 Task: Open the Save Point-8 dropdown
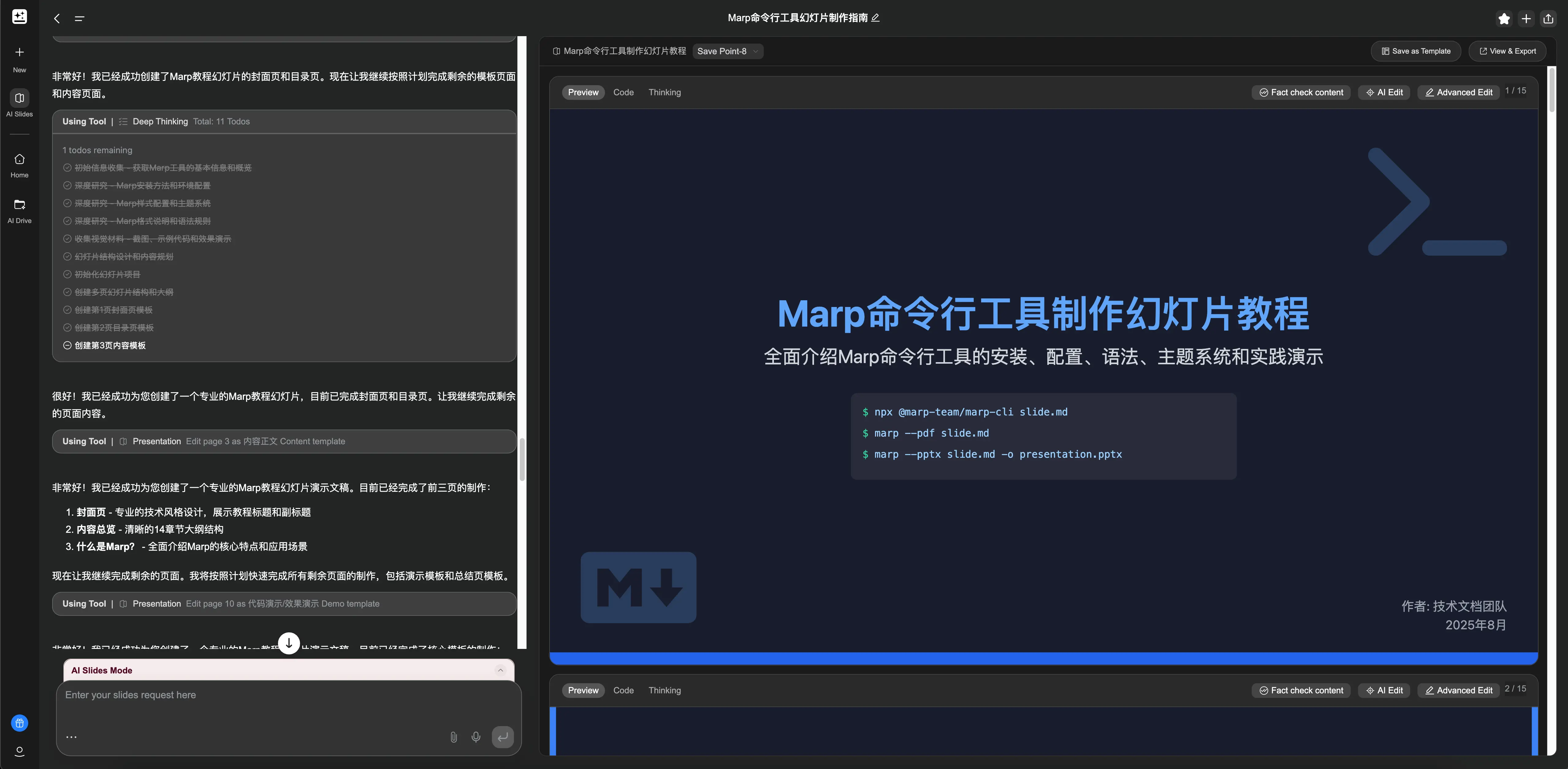[728, 51]
